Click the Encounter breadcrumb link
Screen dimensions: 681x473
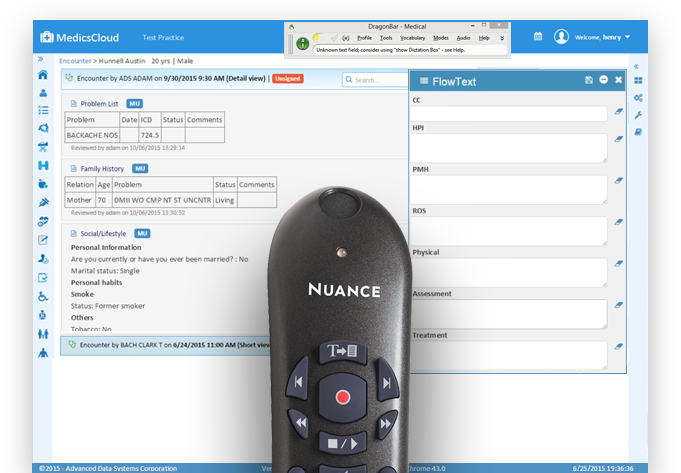coord(75,61)
